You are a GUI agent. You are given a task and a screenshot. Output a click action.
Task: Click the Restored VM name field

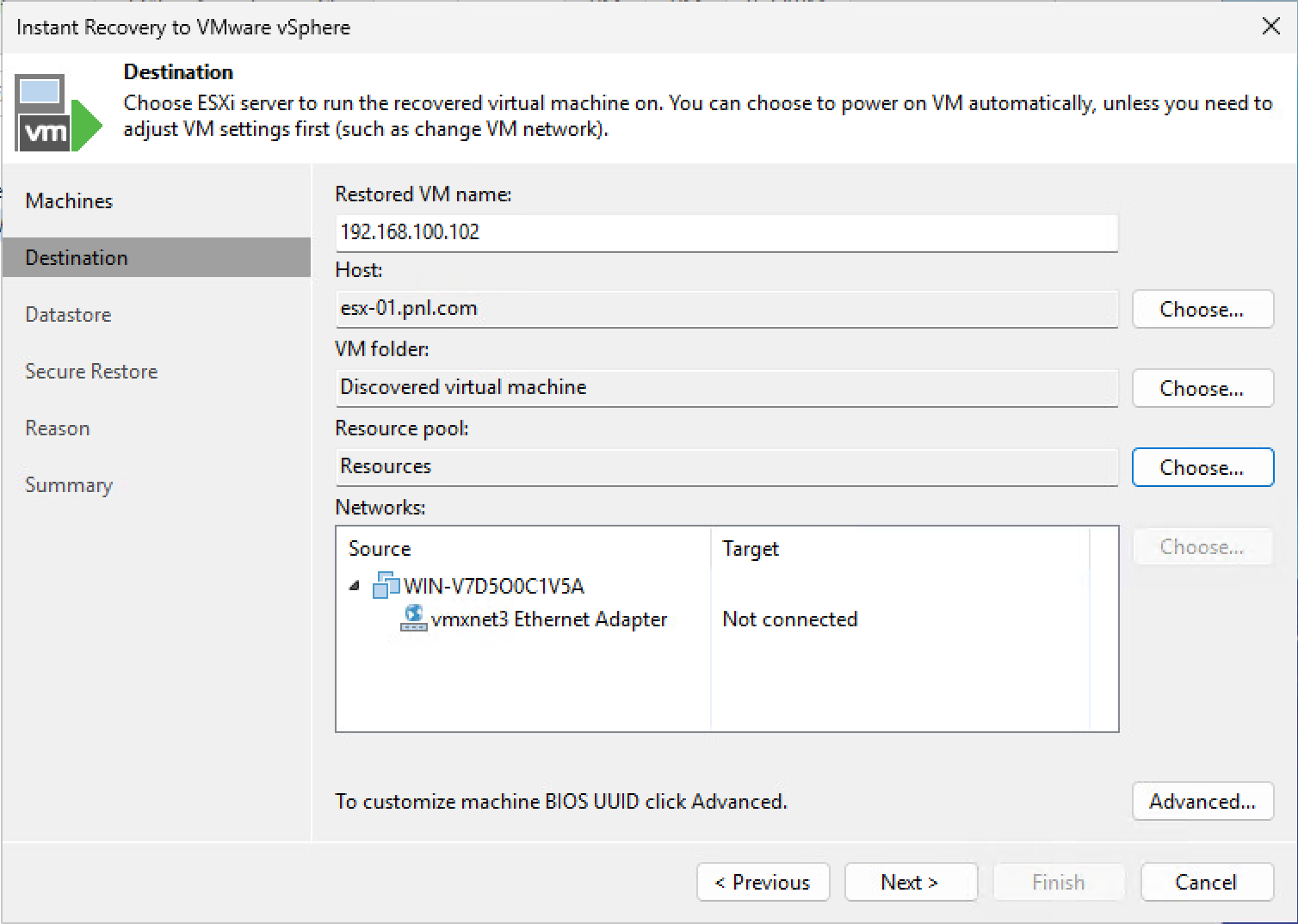(x=726, y=232)
